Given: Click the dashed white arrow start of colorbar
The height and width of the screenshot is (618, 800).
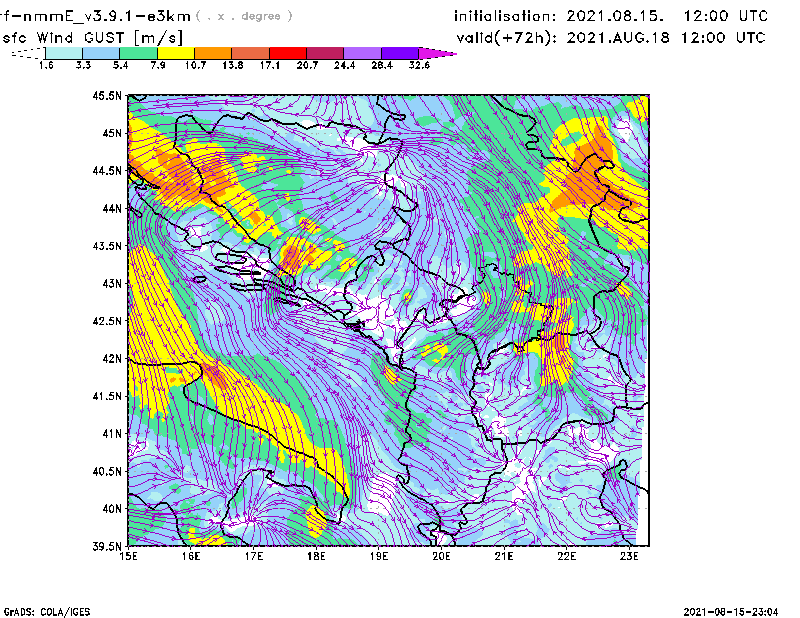Looking at the screenshot, I should [x=28, y=53].
